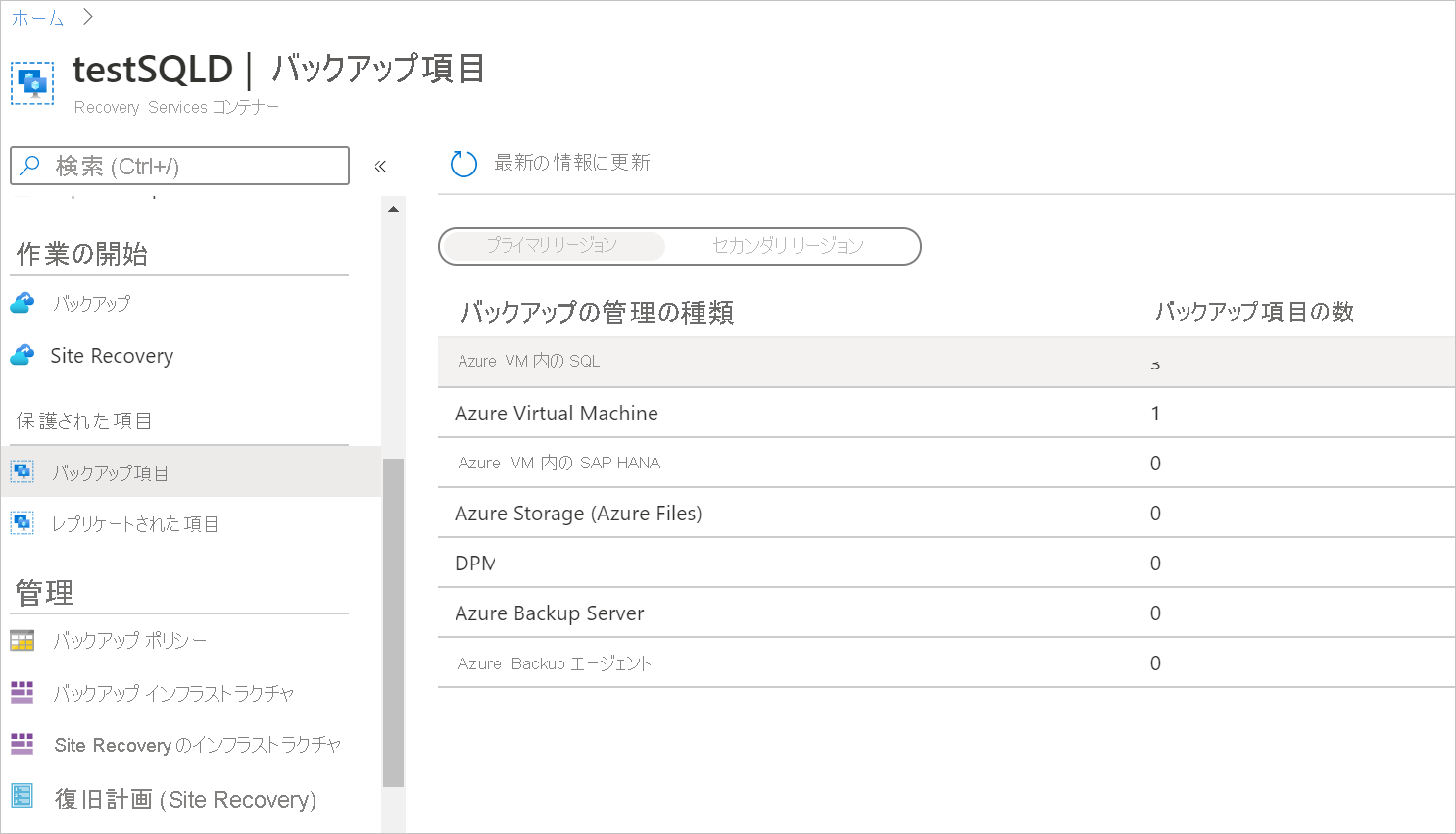Switch to プライマリ リージョン toggle option
1456x834 pixels.
point(553,246)
